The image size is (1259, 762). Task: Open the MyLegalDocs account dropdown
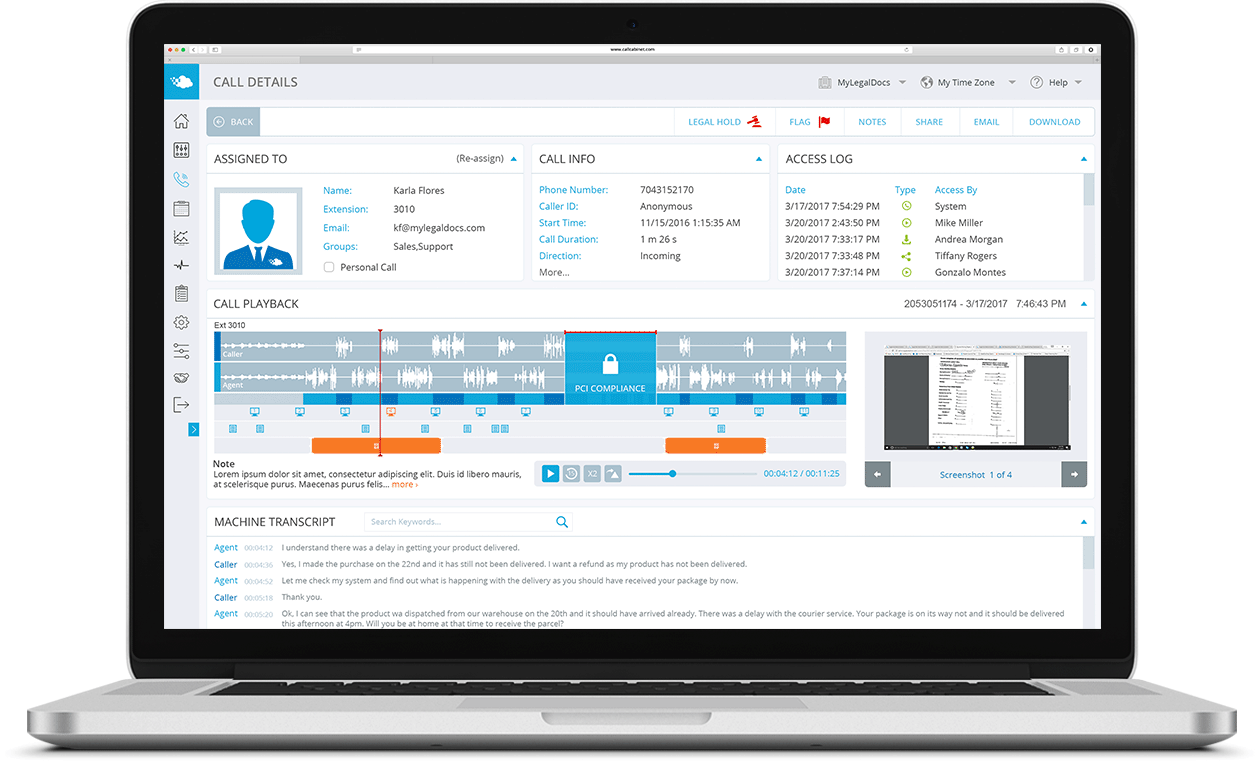[x=861, y=83]
